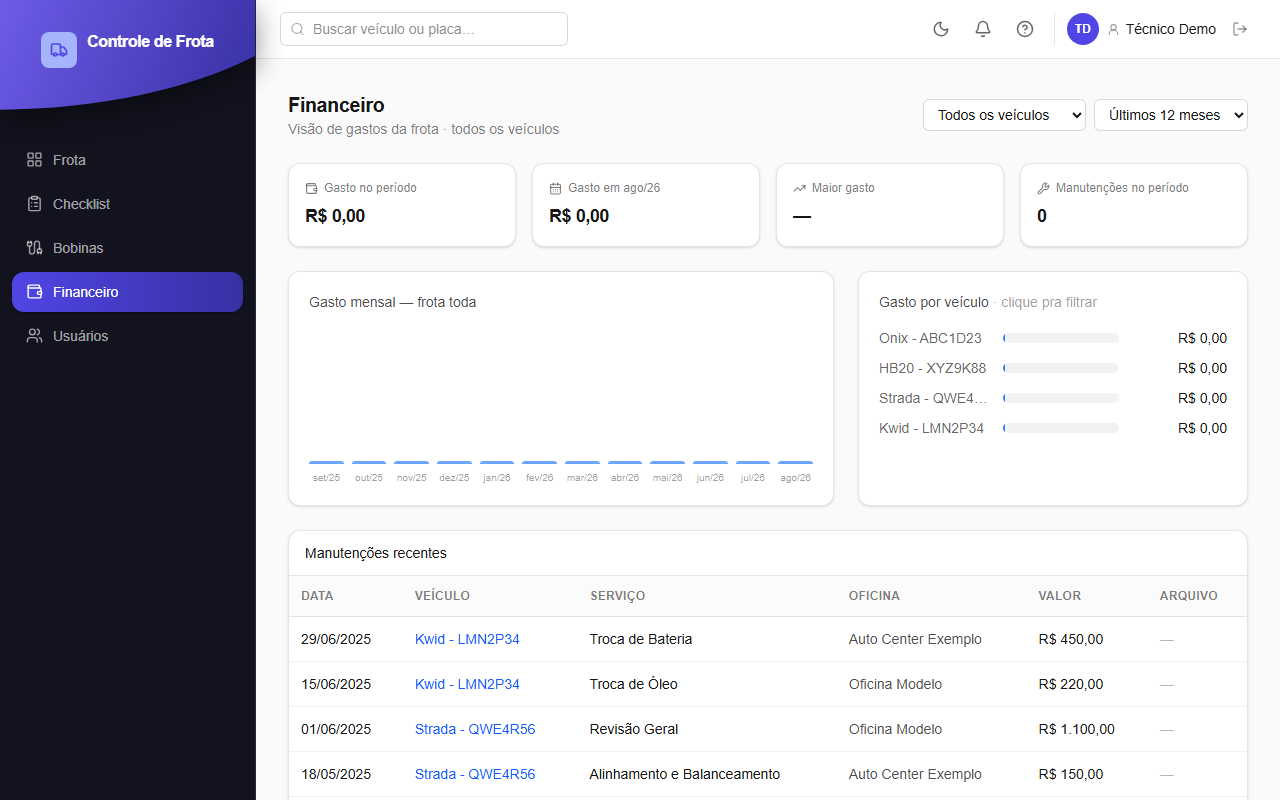Click the VALOR column header
The width and height of the screenshot is (1280, 800).
(1060, 596)
